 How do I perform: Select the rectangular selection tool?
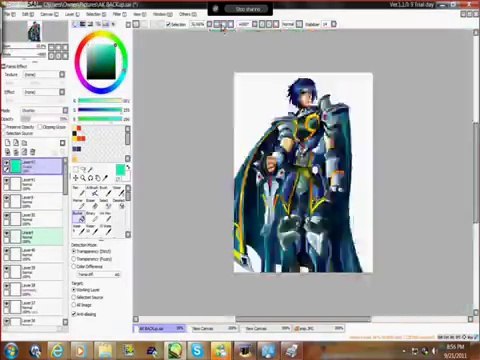pos(76,170)
